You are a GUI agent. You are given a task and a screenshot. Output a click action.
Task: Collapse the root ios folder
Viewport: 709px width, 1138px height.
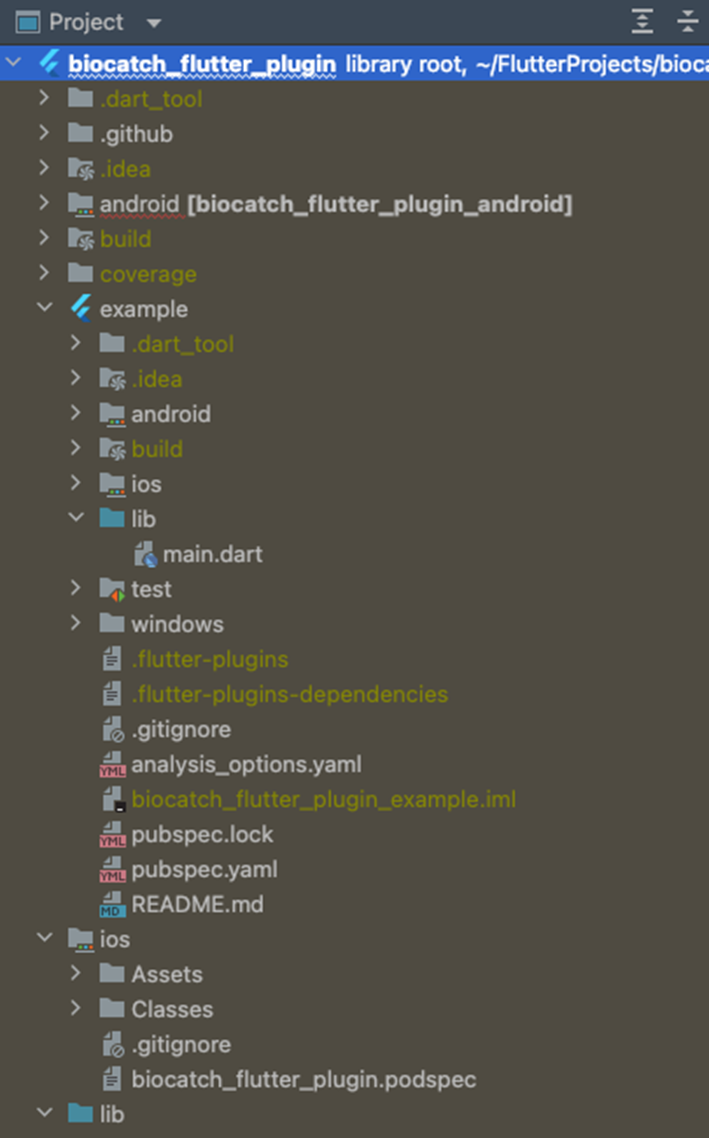[44, 938]
